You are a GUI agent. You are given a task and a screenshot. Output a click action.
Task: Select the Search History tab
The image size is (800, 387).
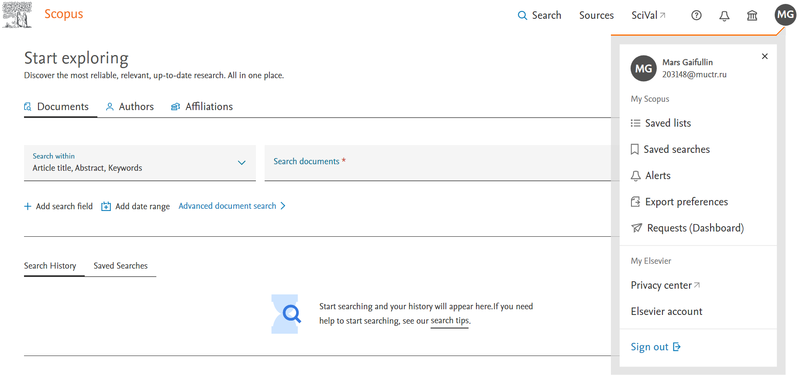click(x=50, y=266)
